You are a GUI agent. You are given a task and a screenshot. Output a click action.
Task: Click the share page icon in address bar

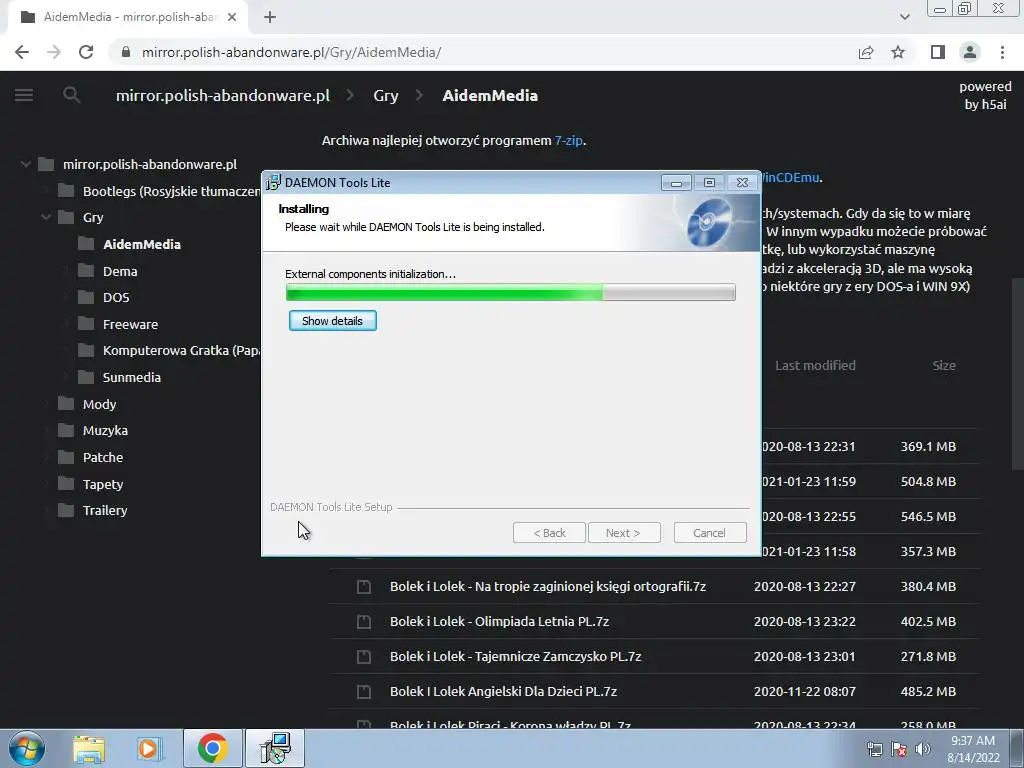point(866,52)
